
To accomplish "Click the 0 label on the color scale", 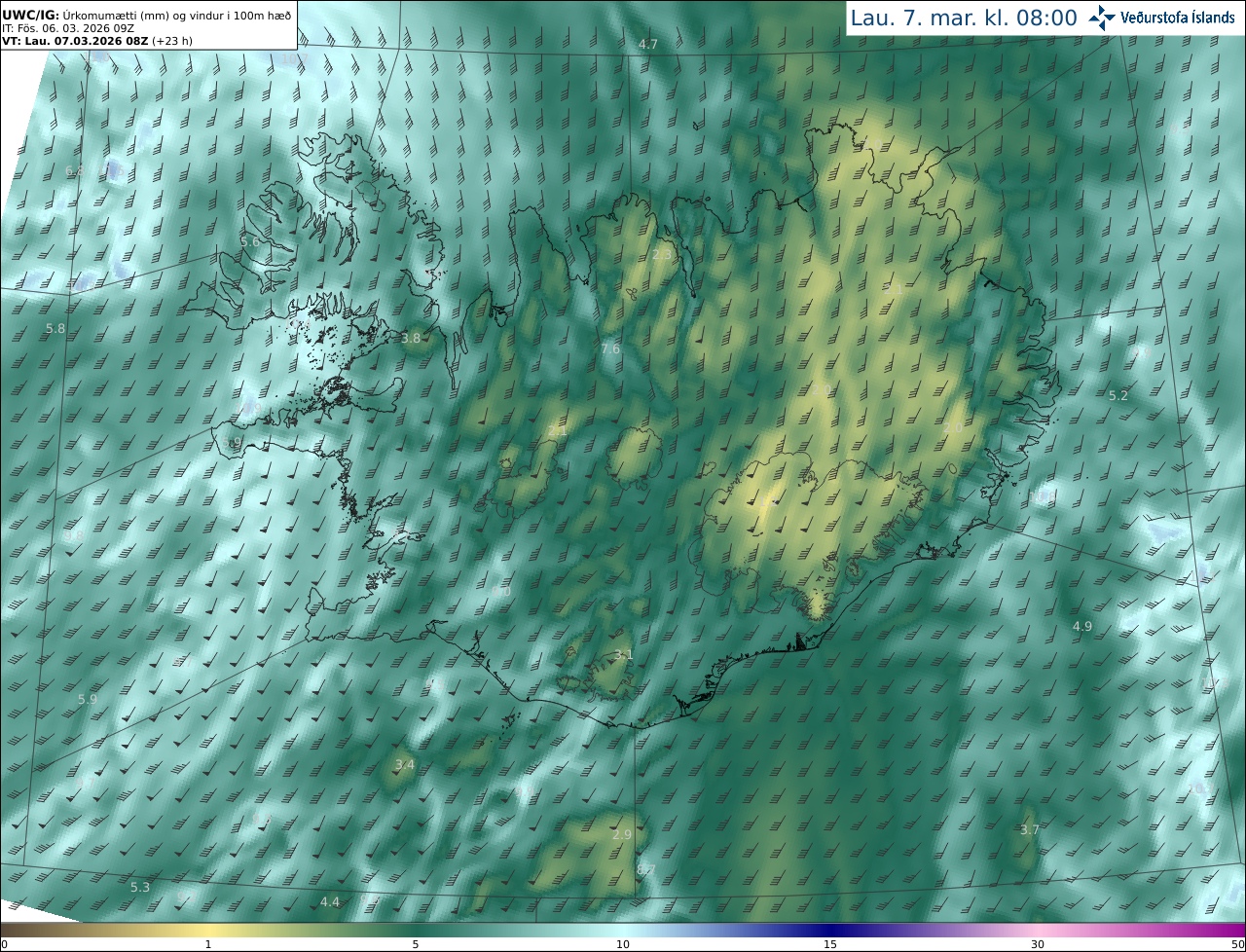I will [4, 944].
